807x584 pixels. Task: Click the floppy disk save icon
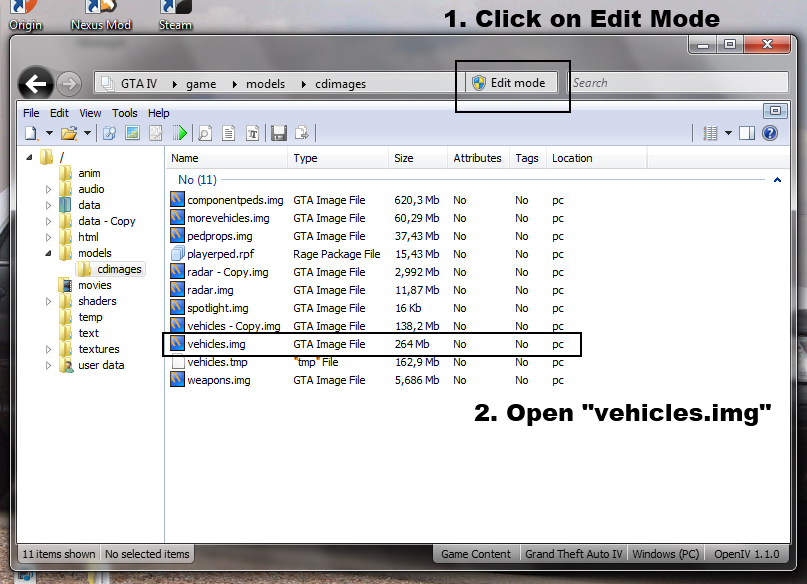[278, 133]
